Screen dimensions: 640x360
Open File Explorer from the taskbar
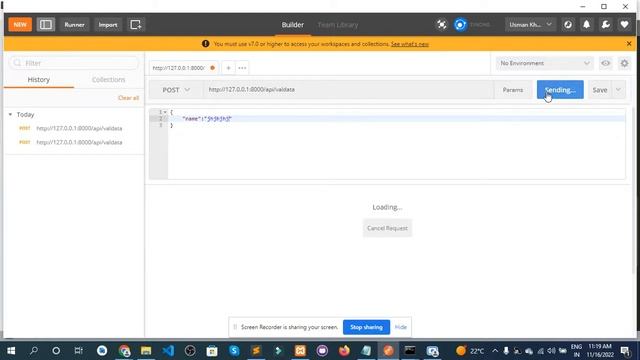(x=146, y=351)
